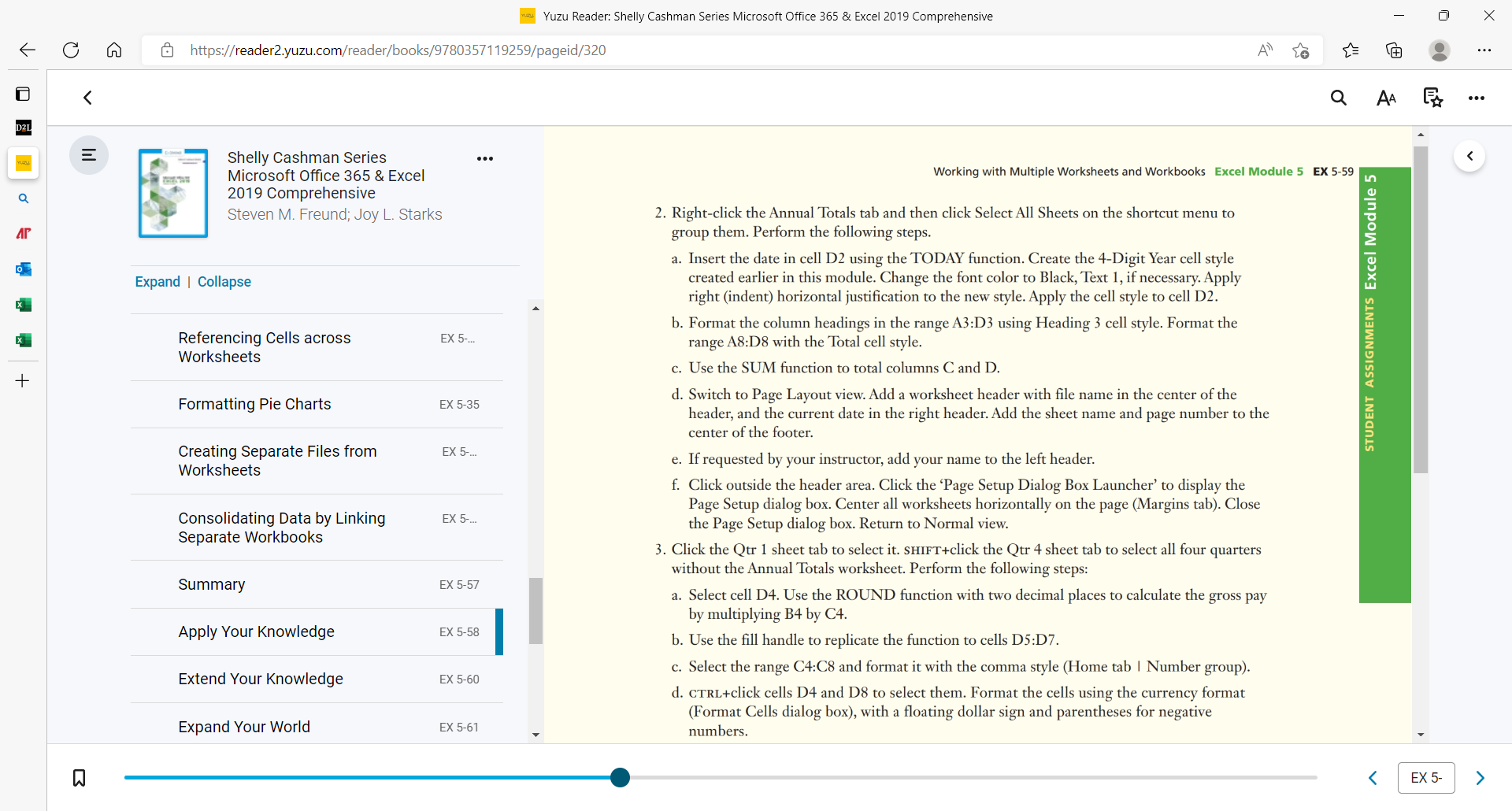Viewport: 1512px width, 811px height.
Task: Open the reader toolbar more options menu
Action: point(1477,98)
